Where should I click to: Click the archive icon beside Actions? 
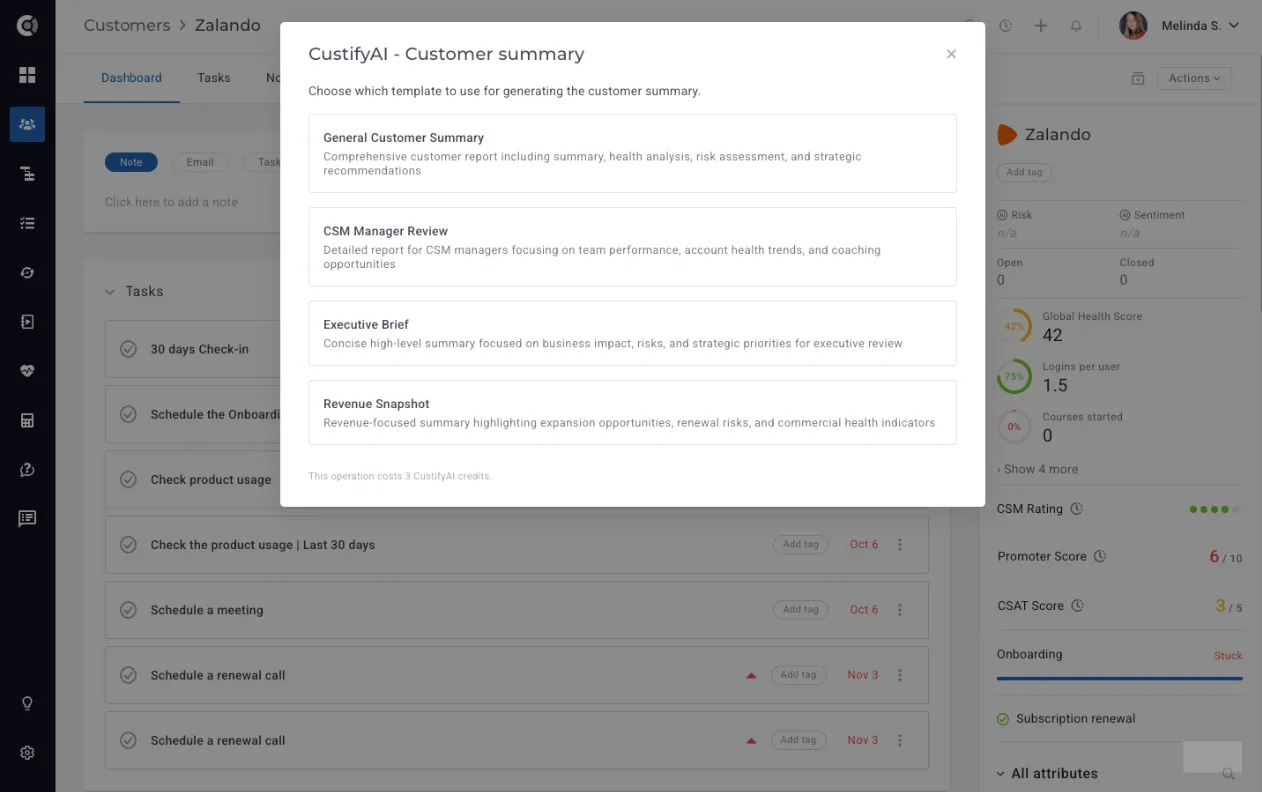click(1137, 78)
